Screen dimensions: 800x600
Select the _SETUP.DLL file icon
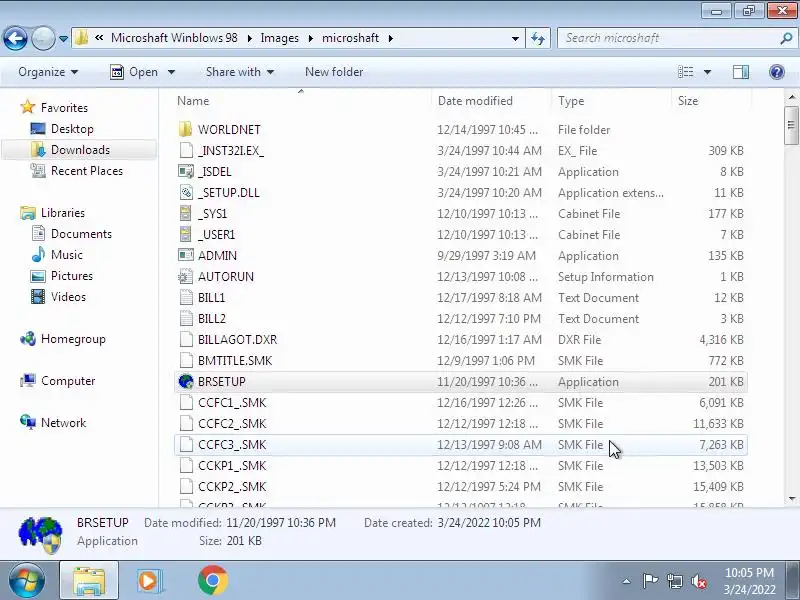click(x=186, y=192)
